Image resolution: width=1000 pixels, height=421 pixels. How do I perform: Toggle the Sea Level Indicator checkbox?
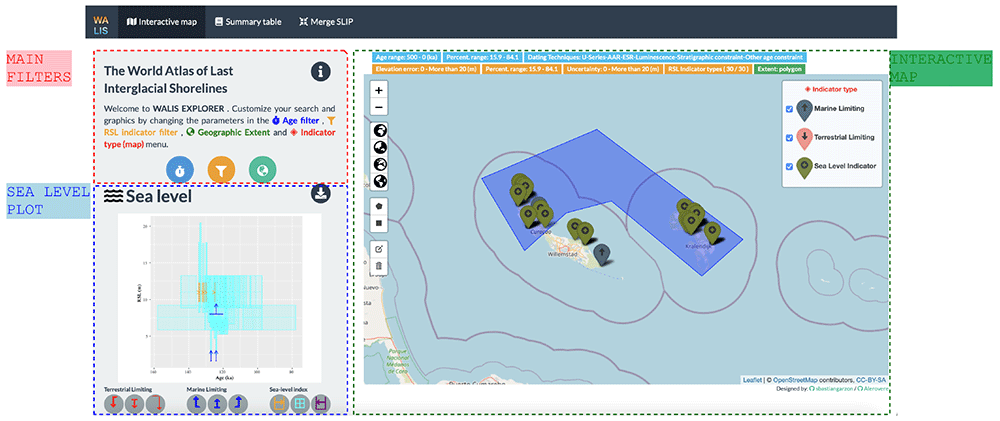pyautogui.click(x=789, y=166)
